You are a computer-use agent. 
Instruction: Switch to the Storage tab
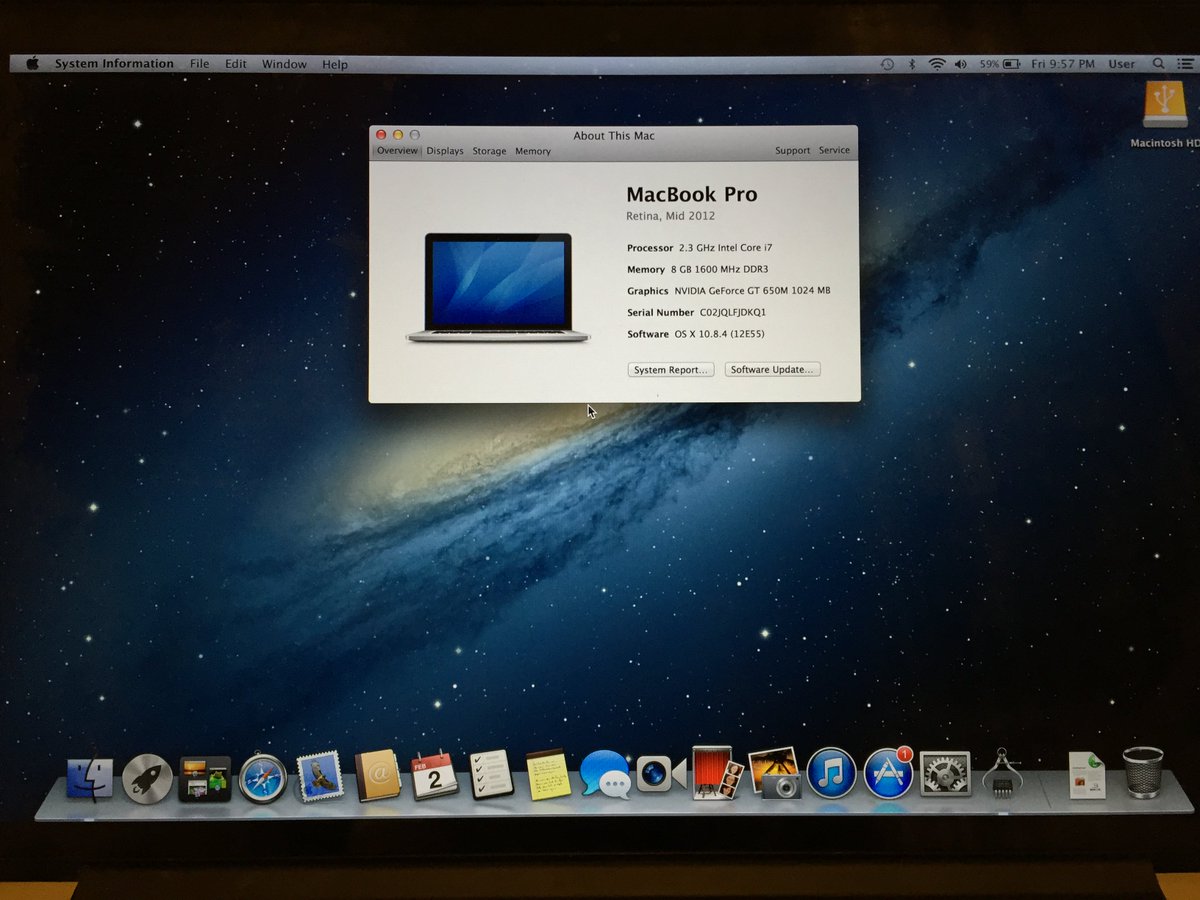[489, 151]
